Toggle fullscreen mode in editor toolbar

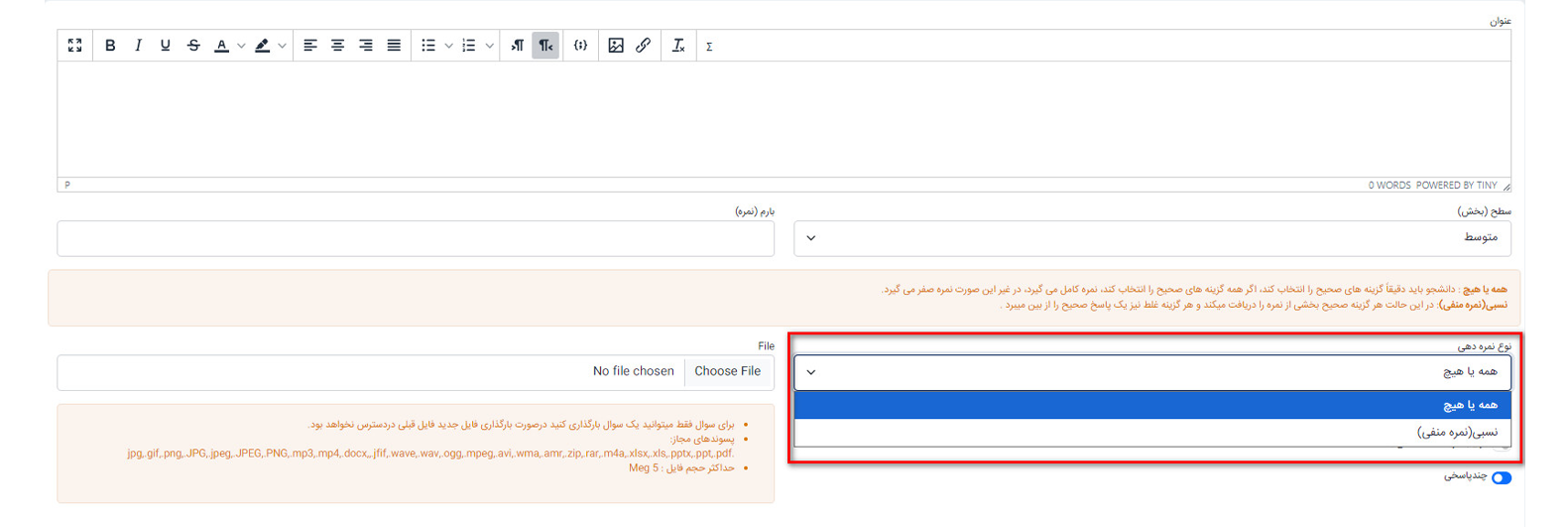74,46
